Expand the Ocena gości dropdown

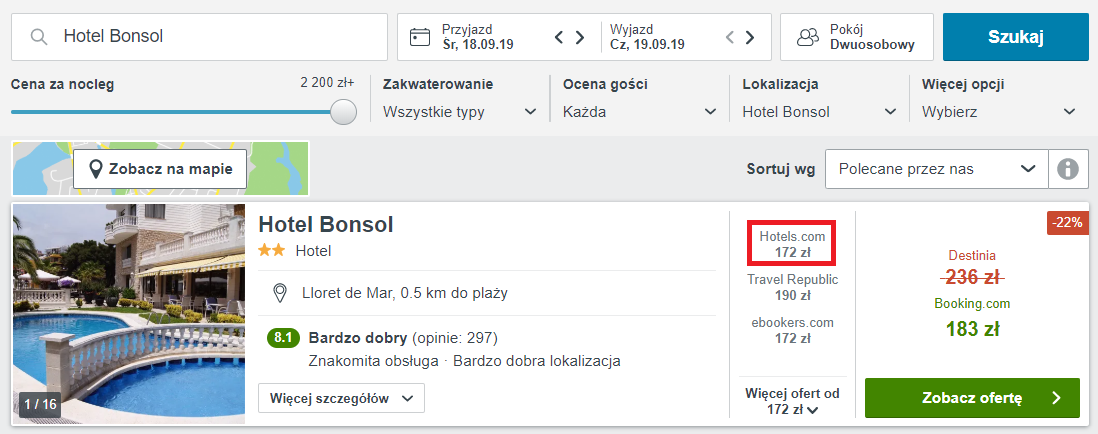point(640,112)
